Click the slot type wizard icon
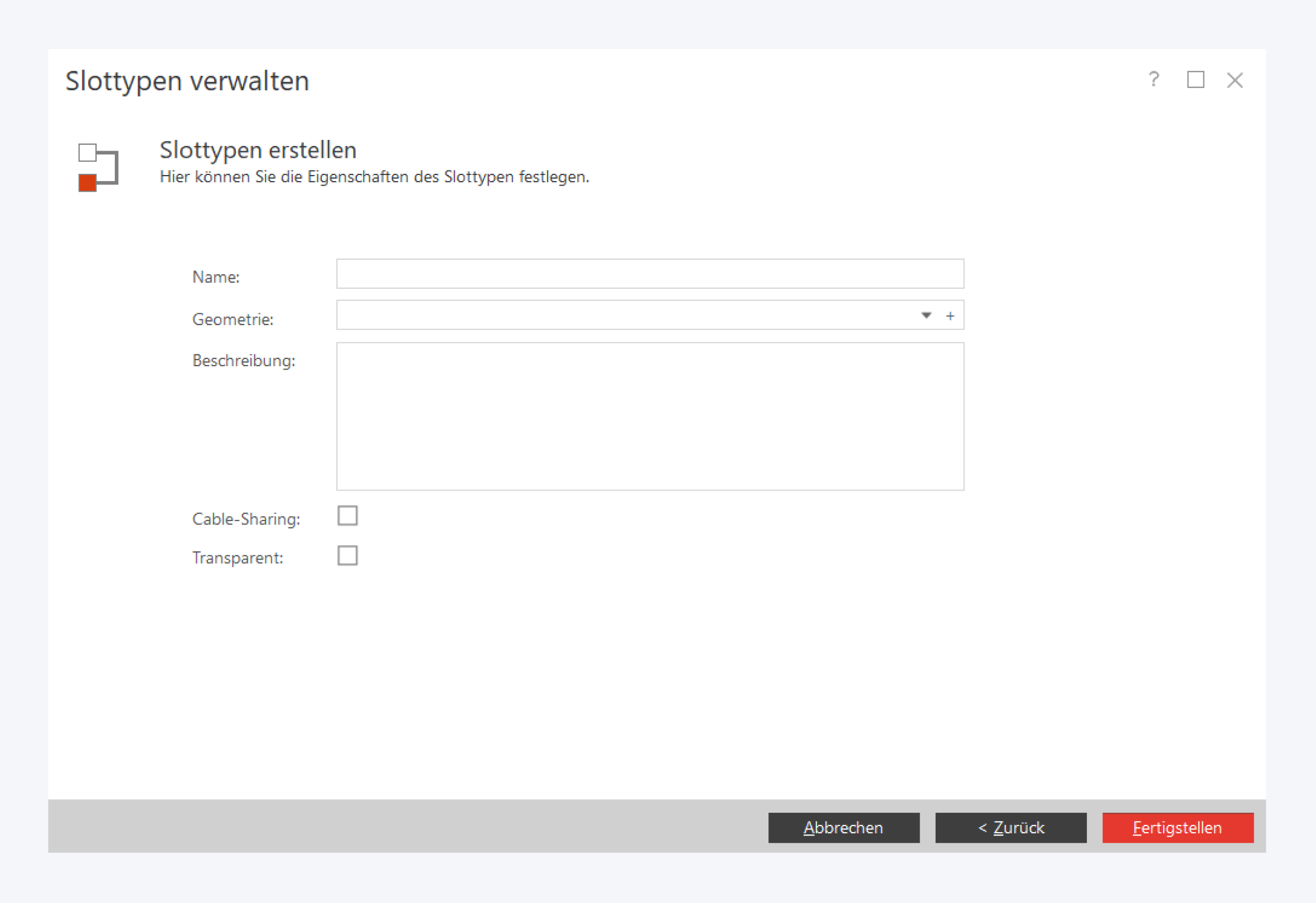Viewport: 1316px width, 903px height. 98,168
